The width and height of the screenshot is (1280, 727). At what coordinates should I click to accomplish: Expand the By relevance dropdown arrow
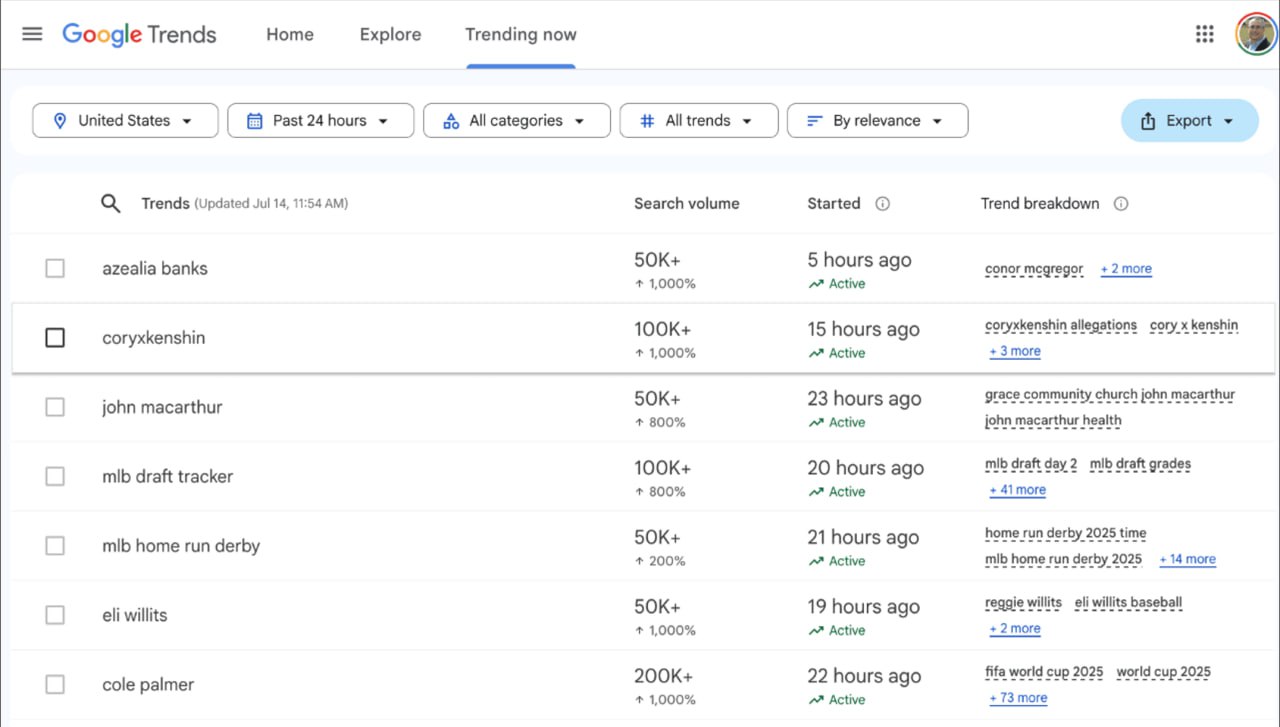(x=937, y=121)
